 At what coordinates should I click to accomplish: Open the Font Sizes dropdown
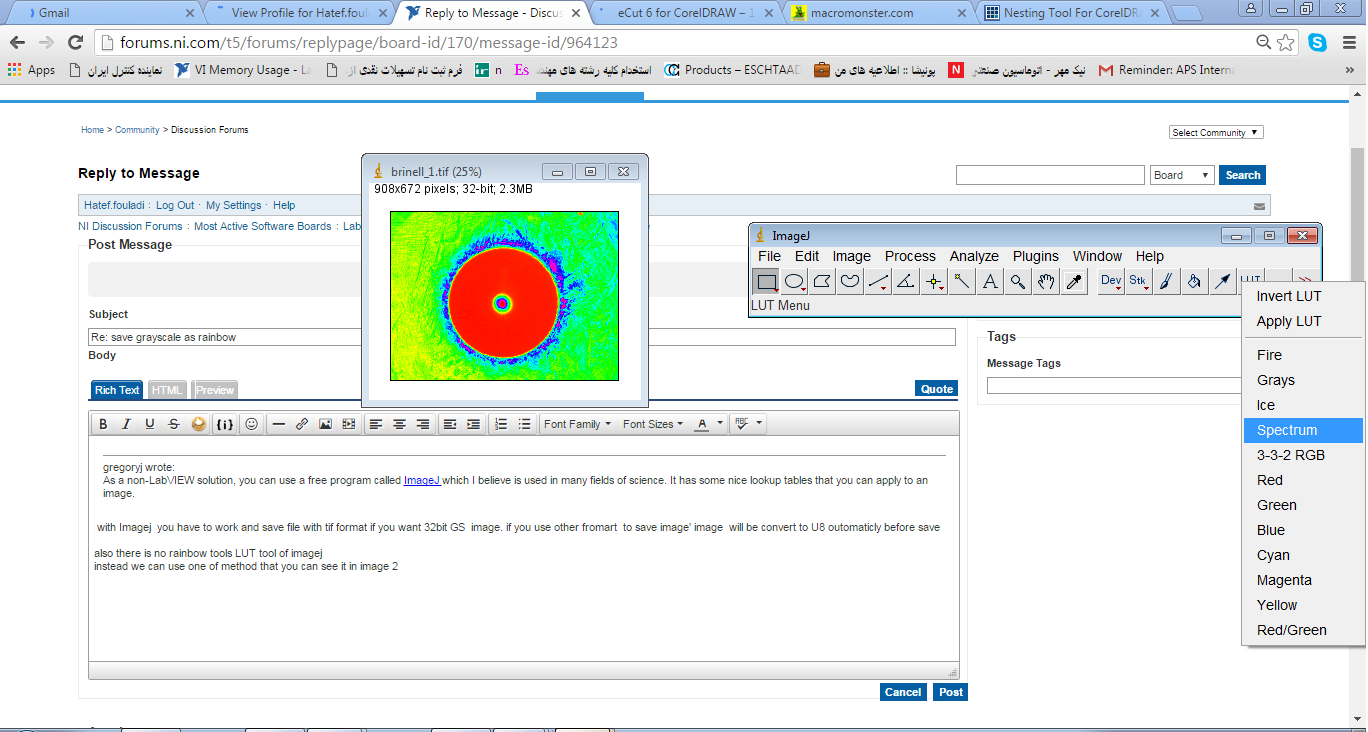652,424
